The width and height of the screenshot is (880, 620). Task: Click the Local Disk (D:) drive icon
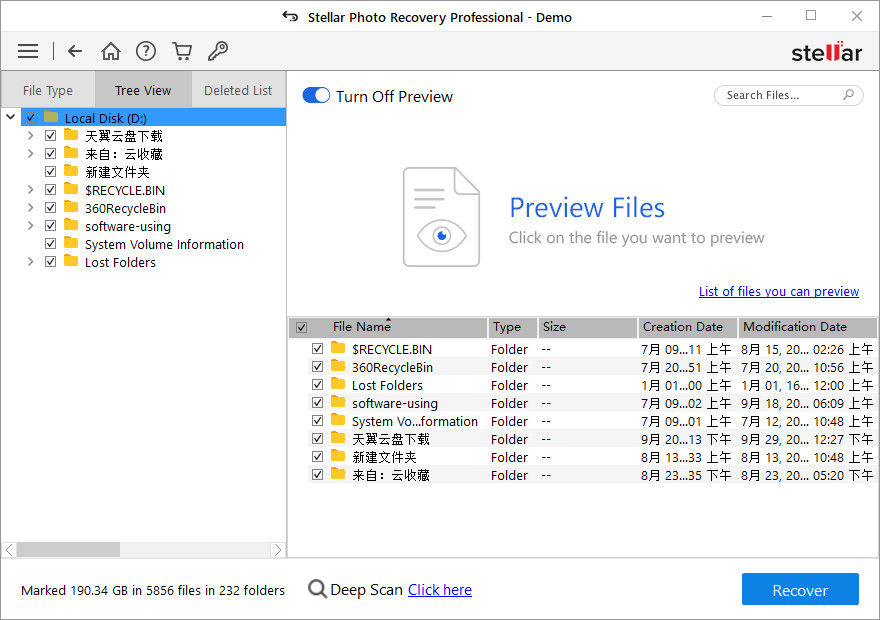pos(51,117)
